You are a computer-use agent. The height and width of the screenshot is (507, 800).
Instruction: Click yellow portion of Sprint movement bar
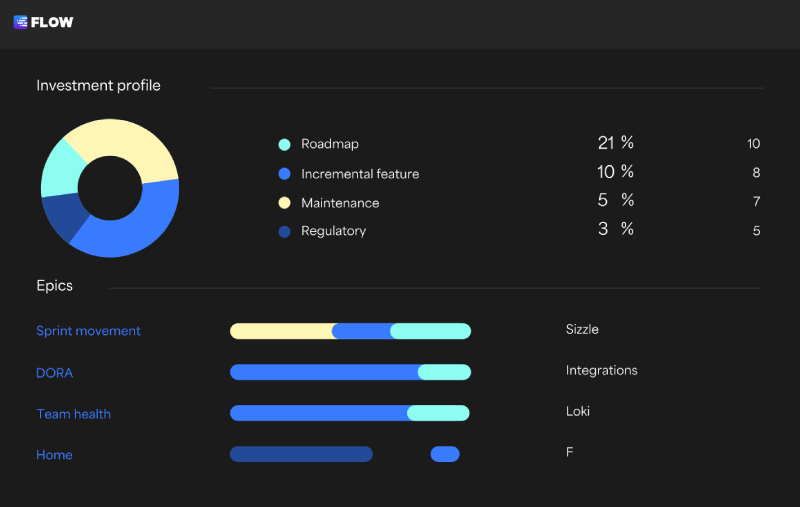[282, 331]
